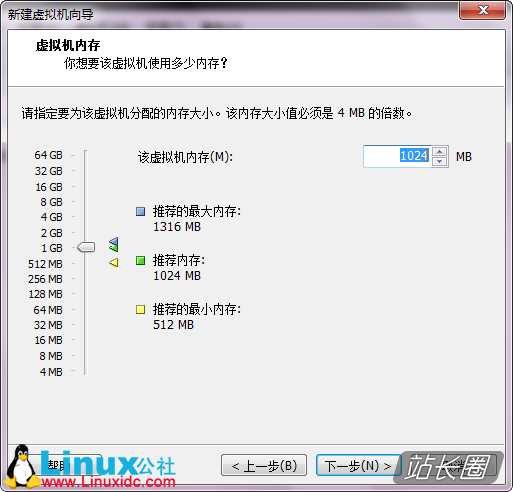Select the 64 GB scale label
This screenshot has width=513, height=492.
[x=48, y=155]
